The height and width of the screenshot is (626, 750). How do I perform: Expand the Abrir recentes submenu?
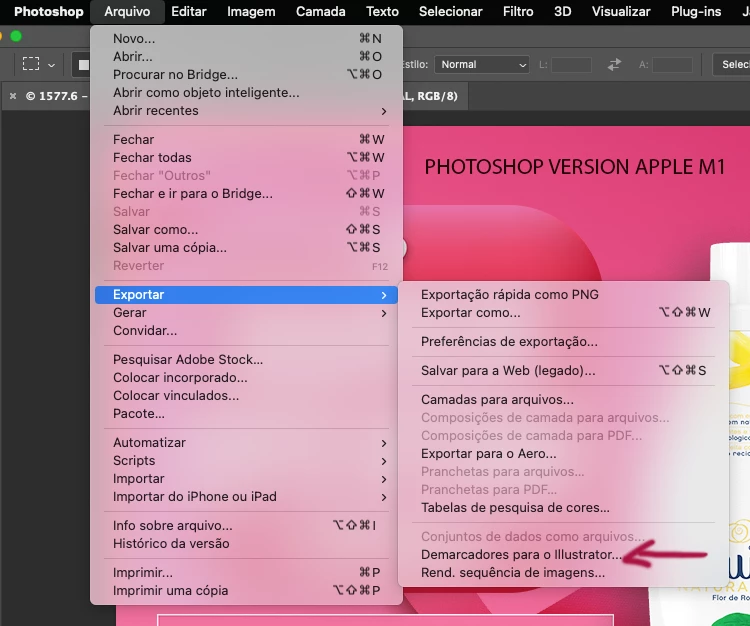point(246,110)
